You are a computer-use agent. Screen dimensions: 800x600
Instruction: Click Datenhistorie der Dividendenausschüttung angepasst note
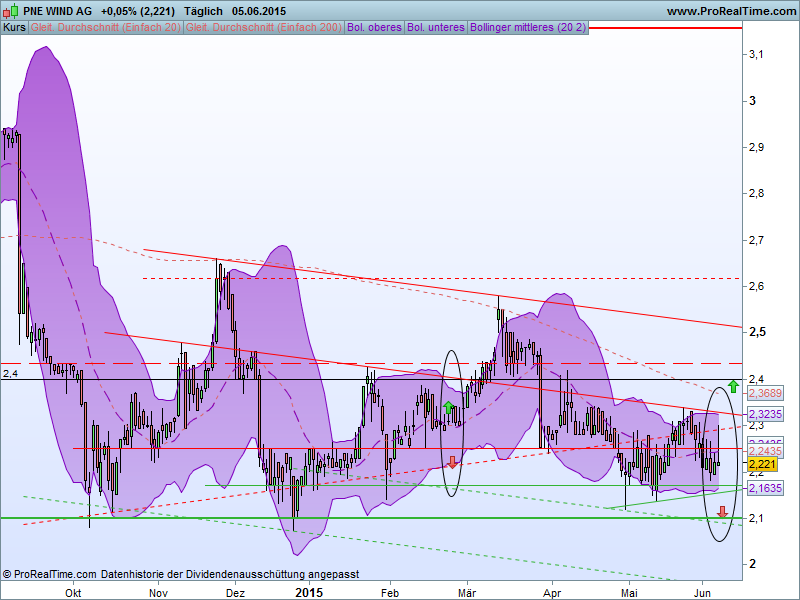coord(230,574)
